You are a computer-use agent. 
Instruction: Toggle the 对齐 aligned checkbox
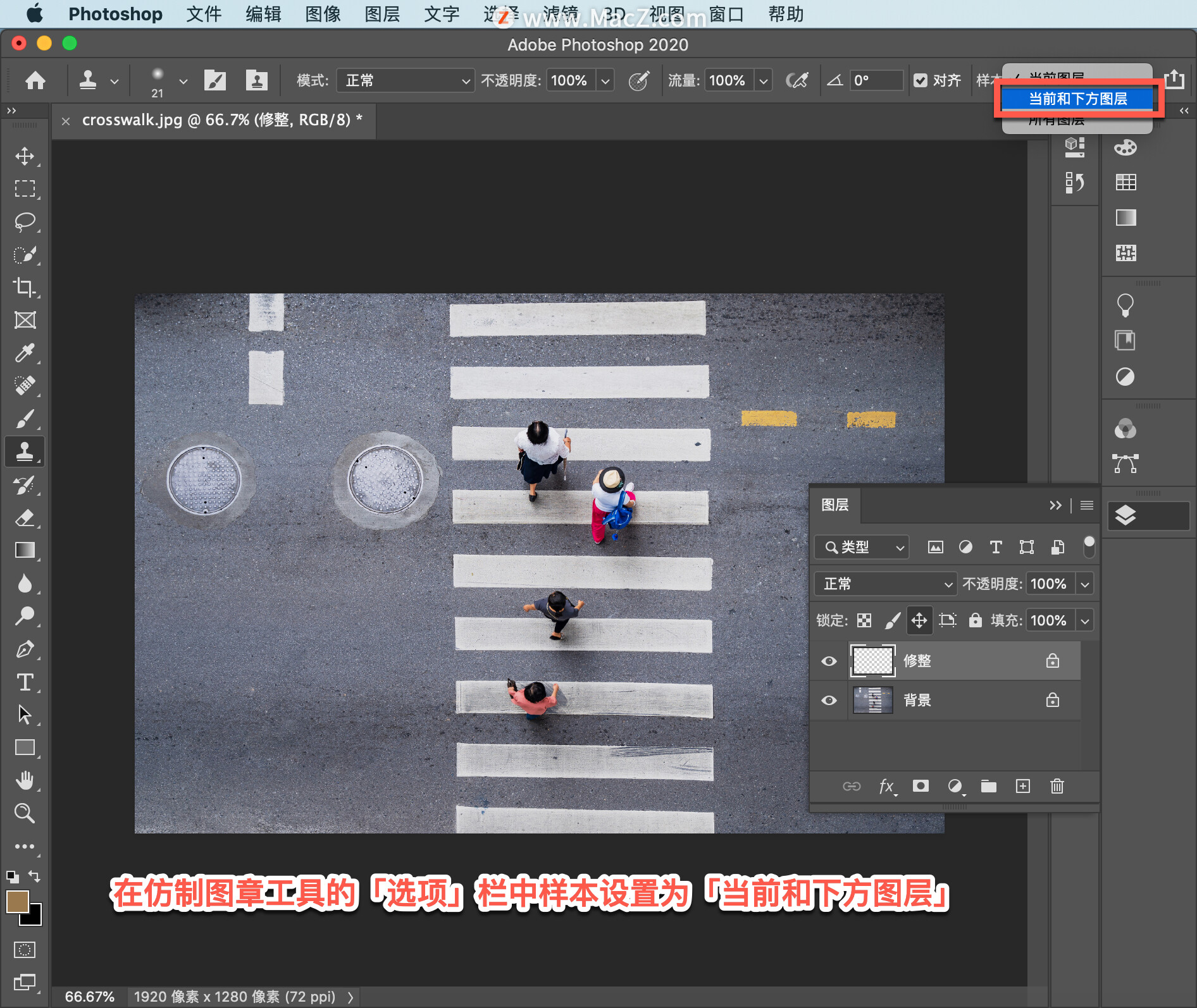(x=921, y=80)
